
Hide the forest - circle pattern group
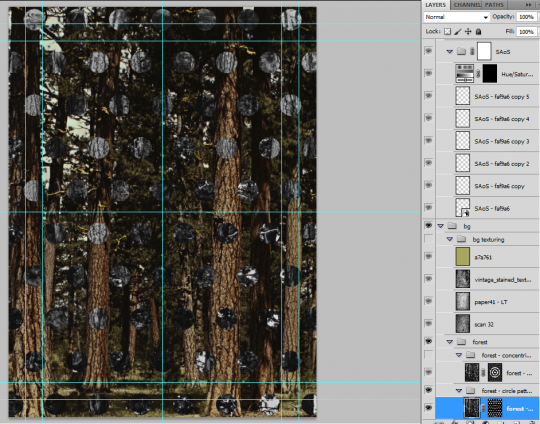[x=428, y=390]
